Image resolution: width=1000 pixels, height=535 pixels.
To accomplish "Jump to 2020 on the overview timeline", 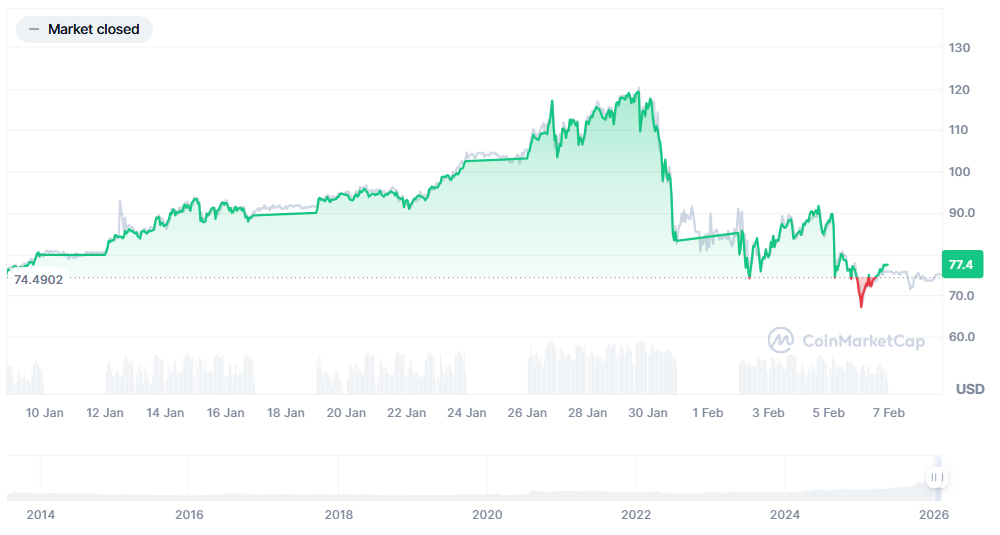I will [x=487, y=515].
